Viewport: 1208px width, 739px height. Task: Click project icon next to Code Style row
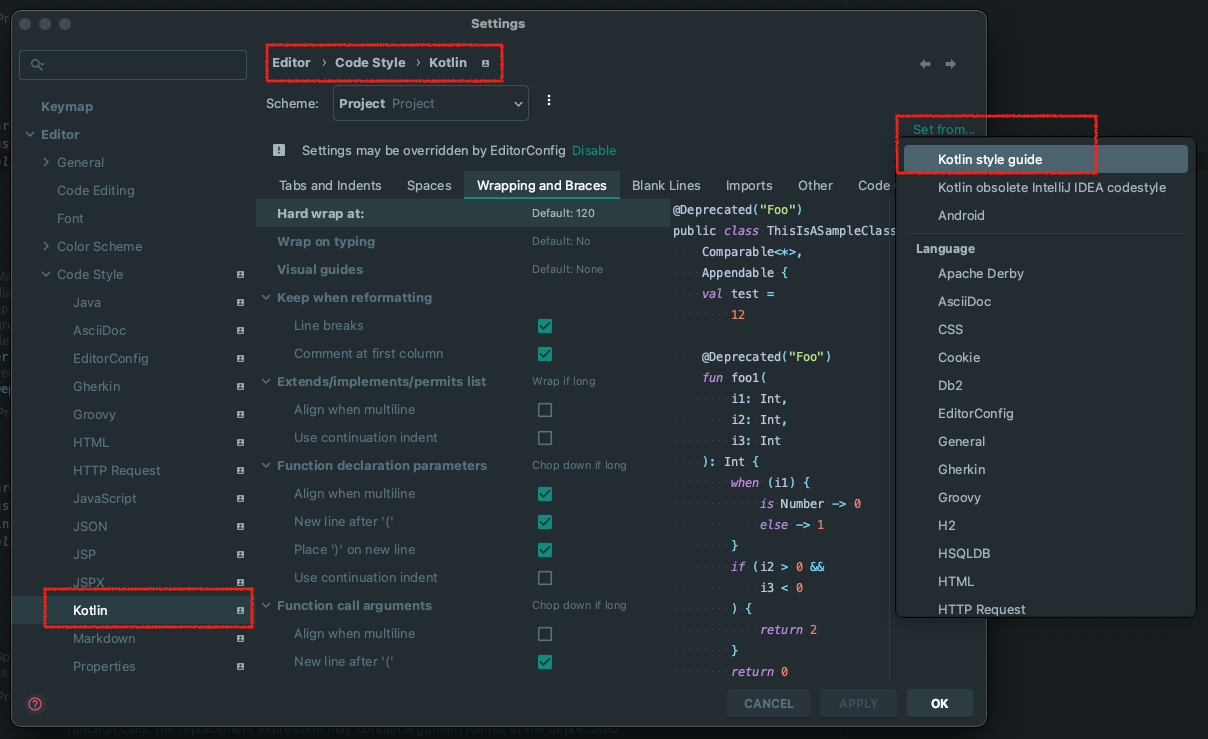coord(240,274)
